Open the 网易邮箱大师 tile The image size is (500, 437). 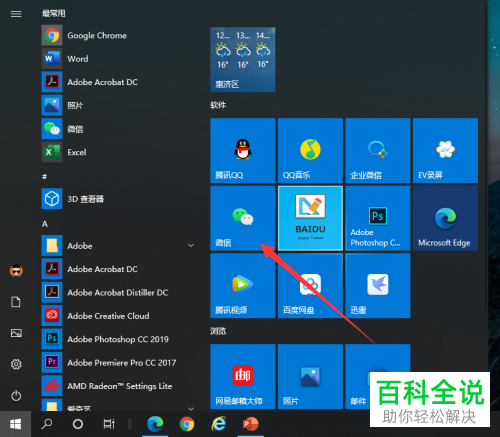[243, 377]
